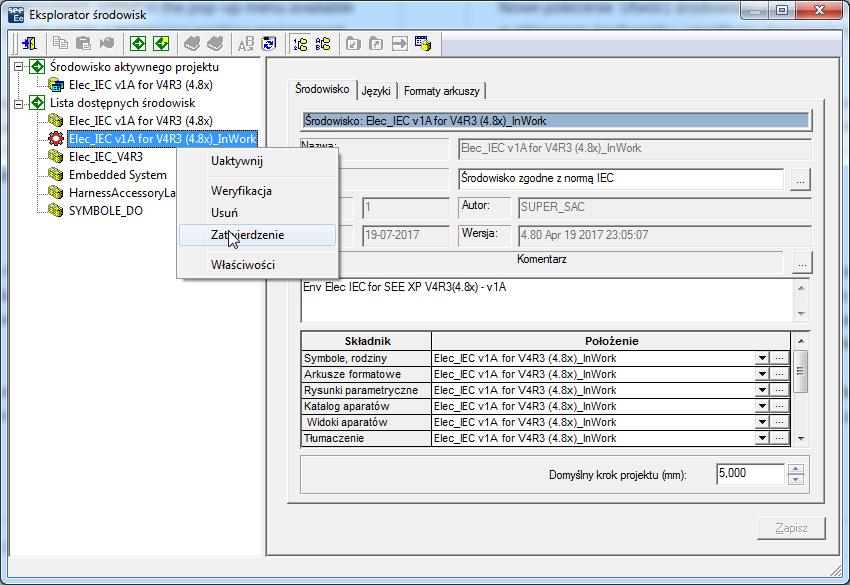The image size is (850, 585).
Task: Click the exit door toolbar icon
Action: 29,43
